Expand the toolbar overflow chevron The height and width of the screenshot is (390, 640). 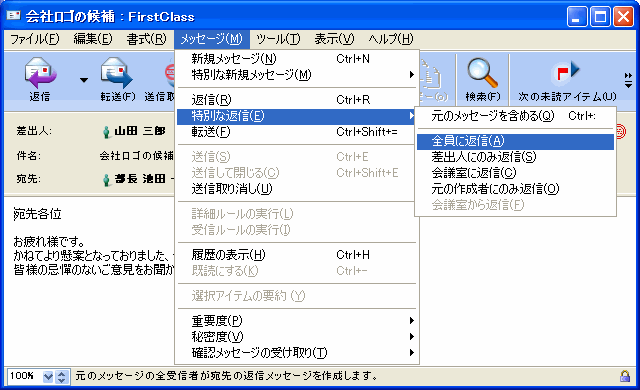click(x=628, y=80)
